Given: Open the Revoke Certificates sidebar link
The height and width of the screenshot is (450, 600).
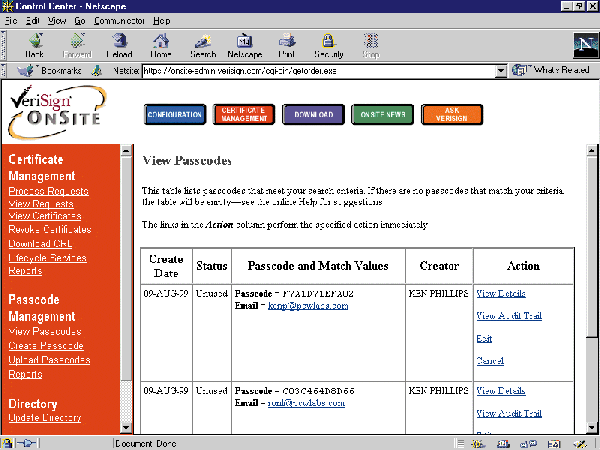Looking at the screenshot, I should [50, 229].
